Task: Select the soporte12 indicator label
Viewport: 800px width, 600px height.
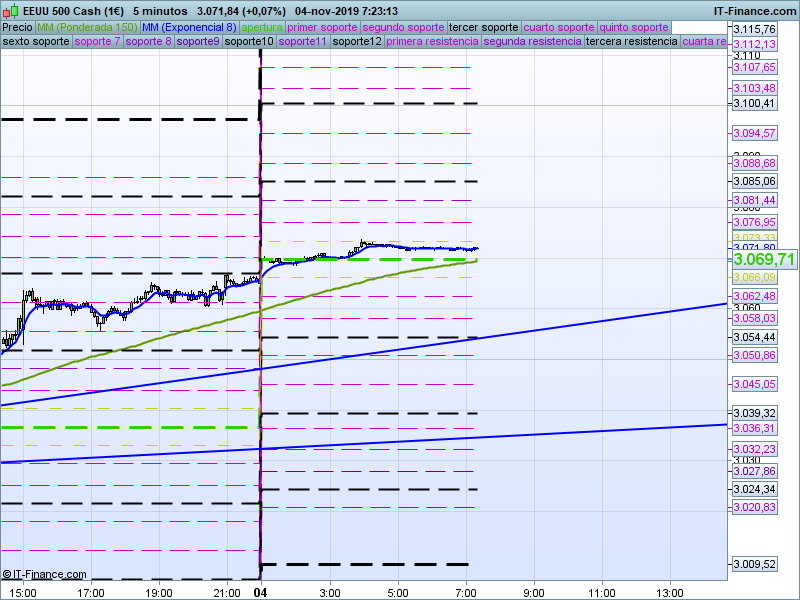Action: [357, 42]
